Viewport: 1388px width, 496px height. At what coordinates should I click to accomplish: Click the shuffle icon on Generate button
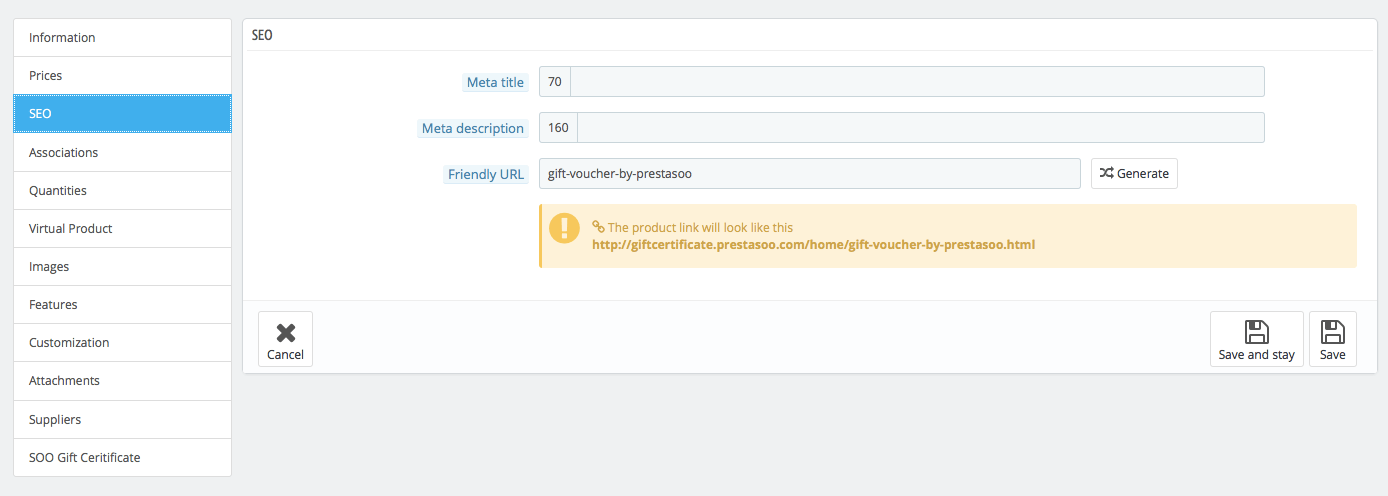tap(1106, 173)
